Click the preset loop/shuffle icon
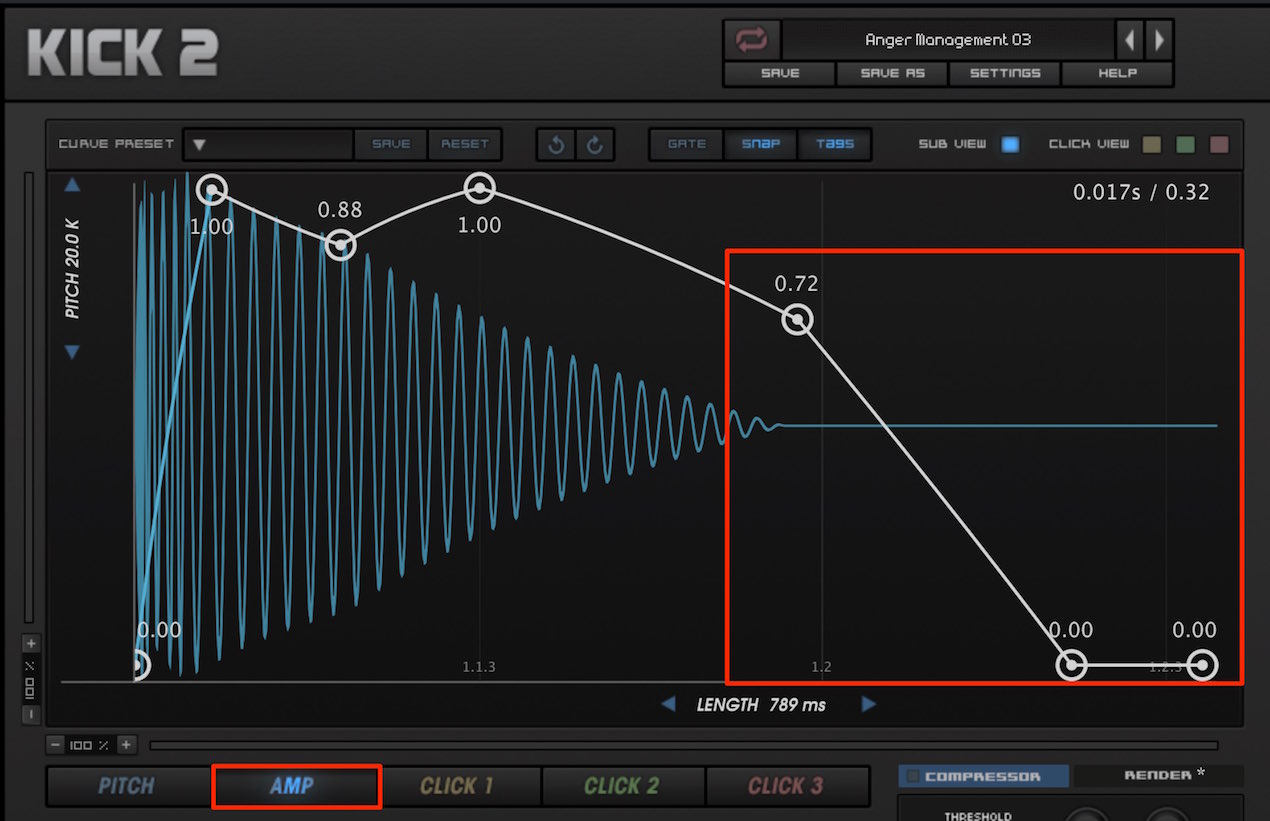The image size is (1270, 821). tap(750, 40)
